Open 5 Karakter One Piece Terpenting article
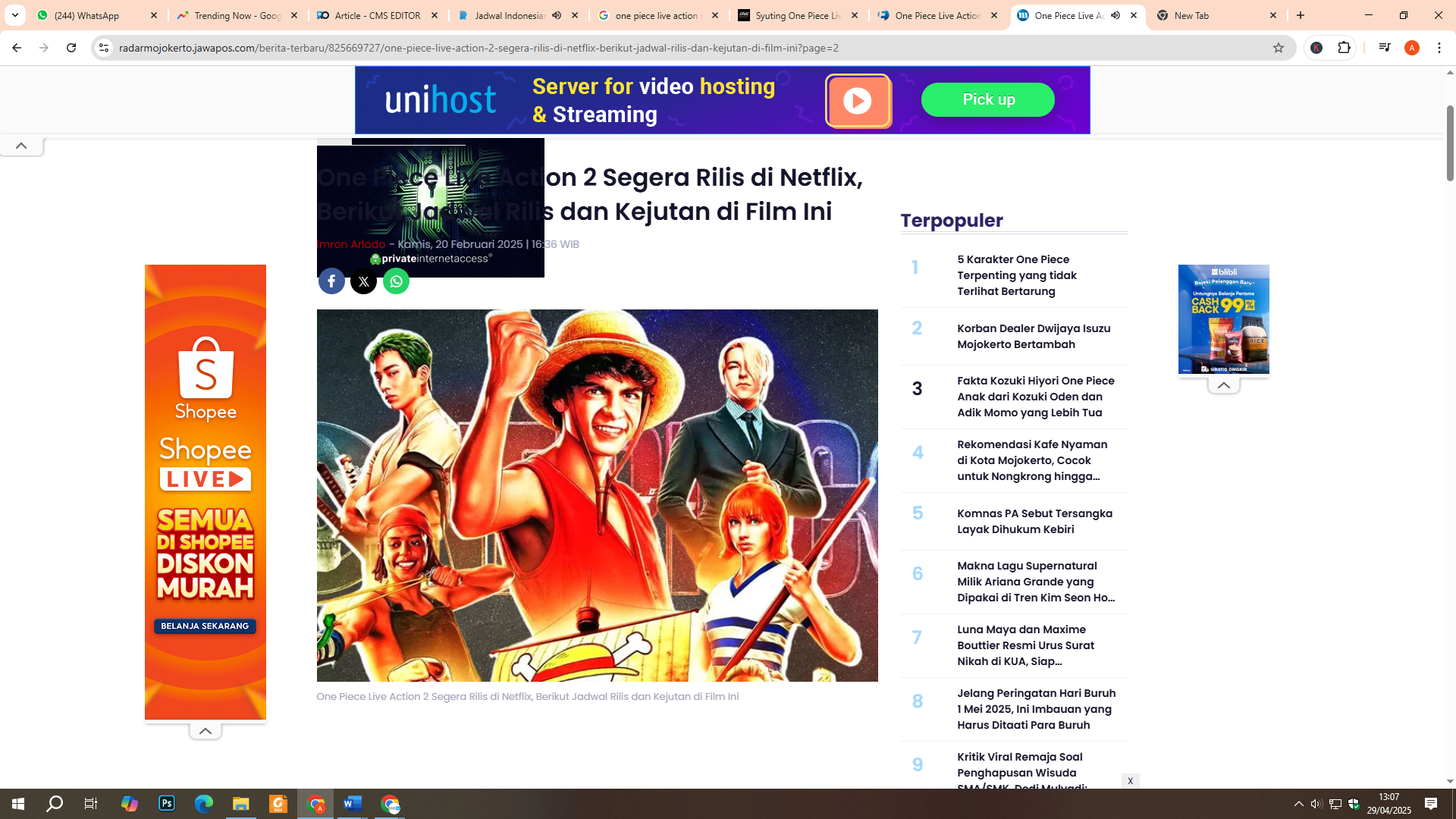The height and width of the screenshot is (819, 1456). (1017, 275)
